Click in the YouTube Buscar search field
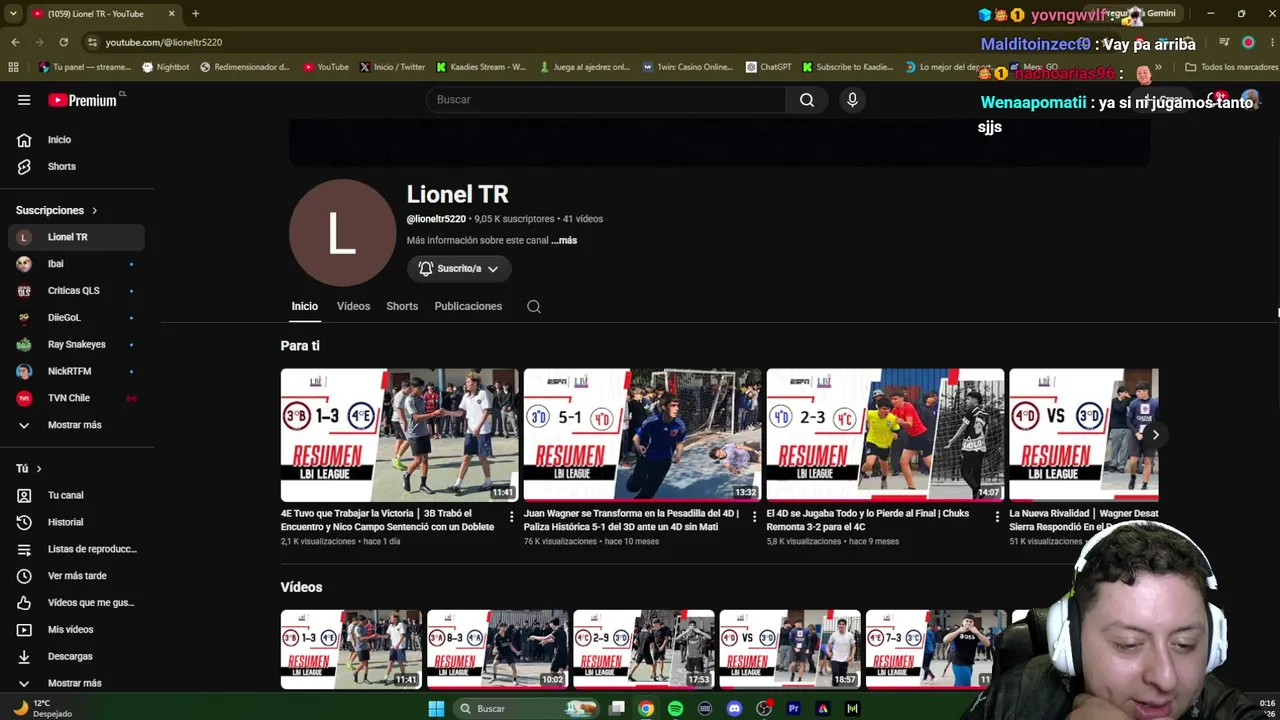Viewport: 1280px width, 720px height. point(606,100)
